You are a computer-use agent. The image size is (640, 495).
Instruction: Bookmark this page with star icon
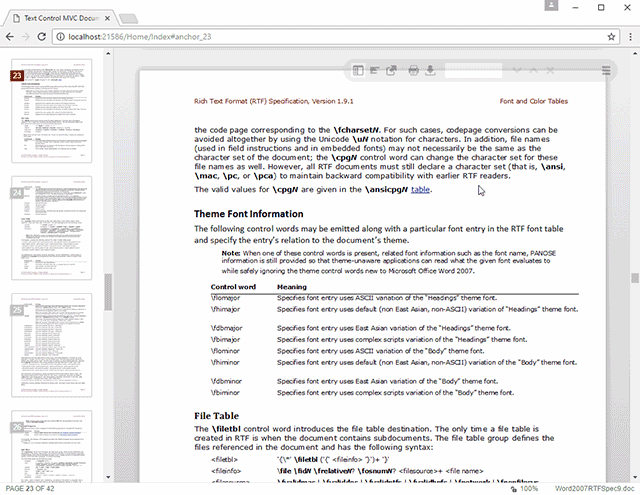point(611,37)
